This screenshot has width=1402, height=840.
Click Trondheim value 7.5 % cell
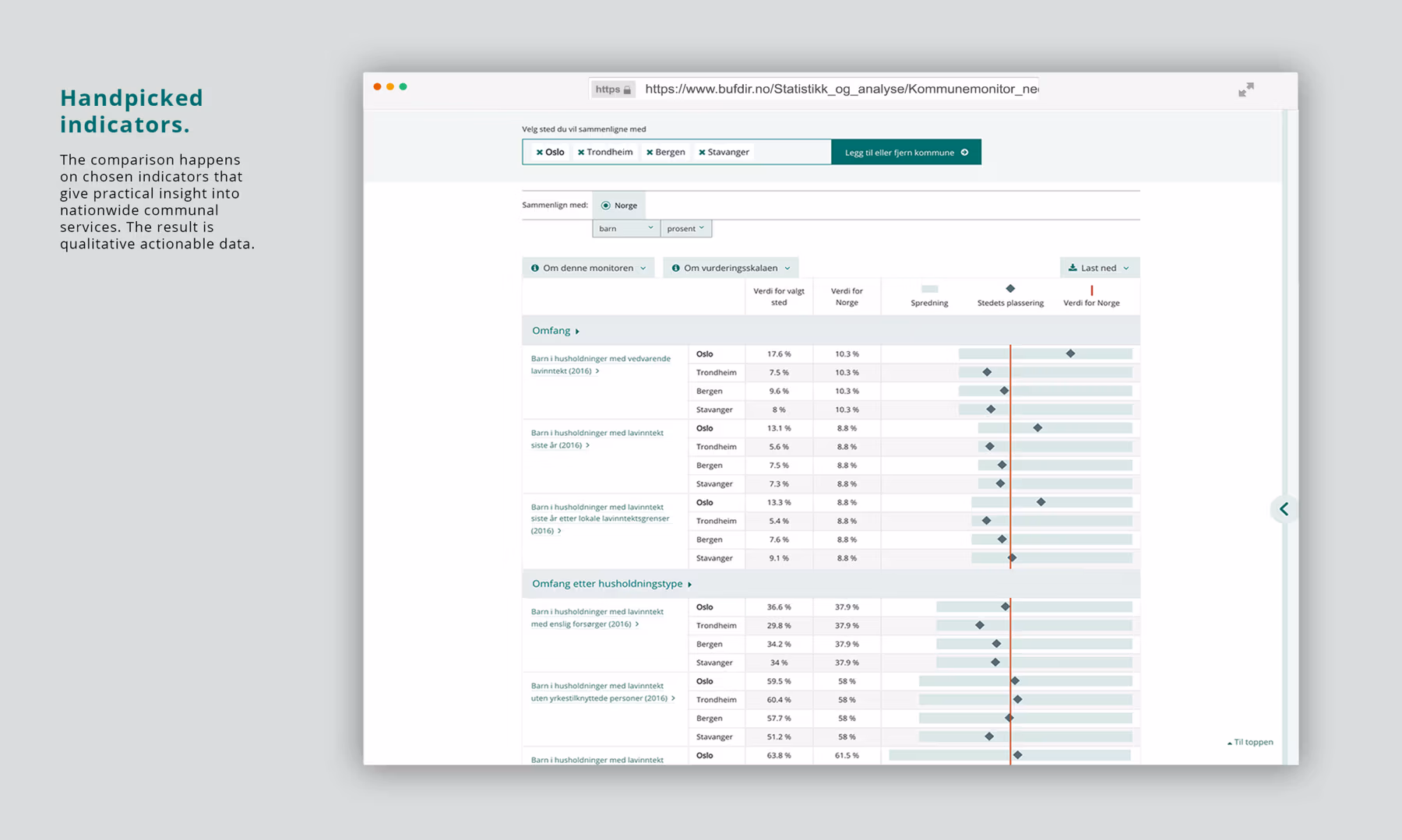click(779, 373)
